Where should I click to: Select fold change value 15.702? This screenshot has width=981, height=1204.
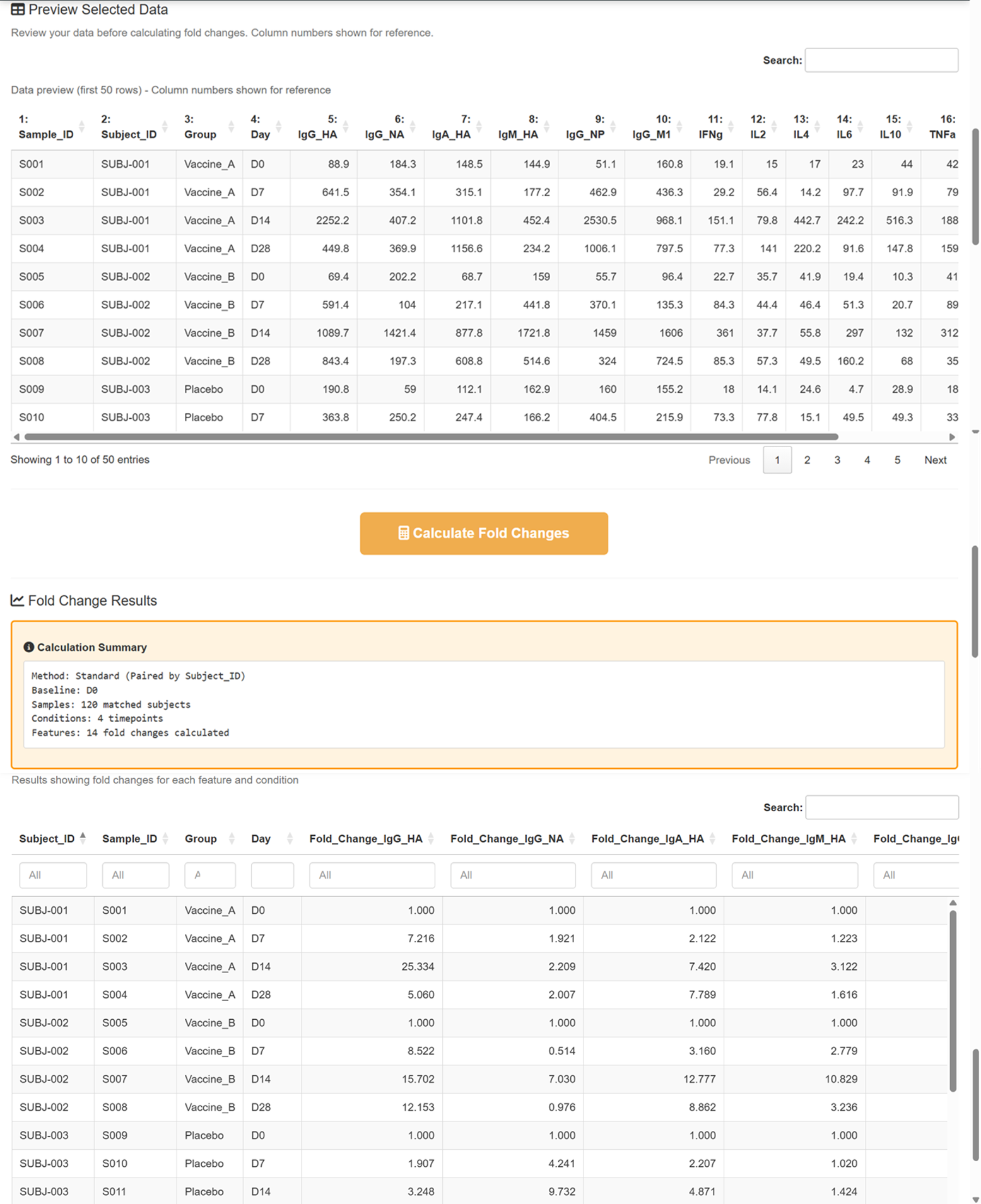click(418, 1078)
